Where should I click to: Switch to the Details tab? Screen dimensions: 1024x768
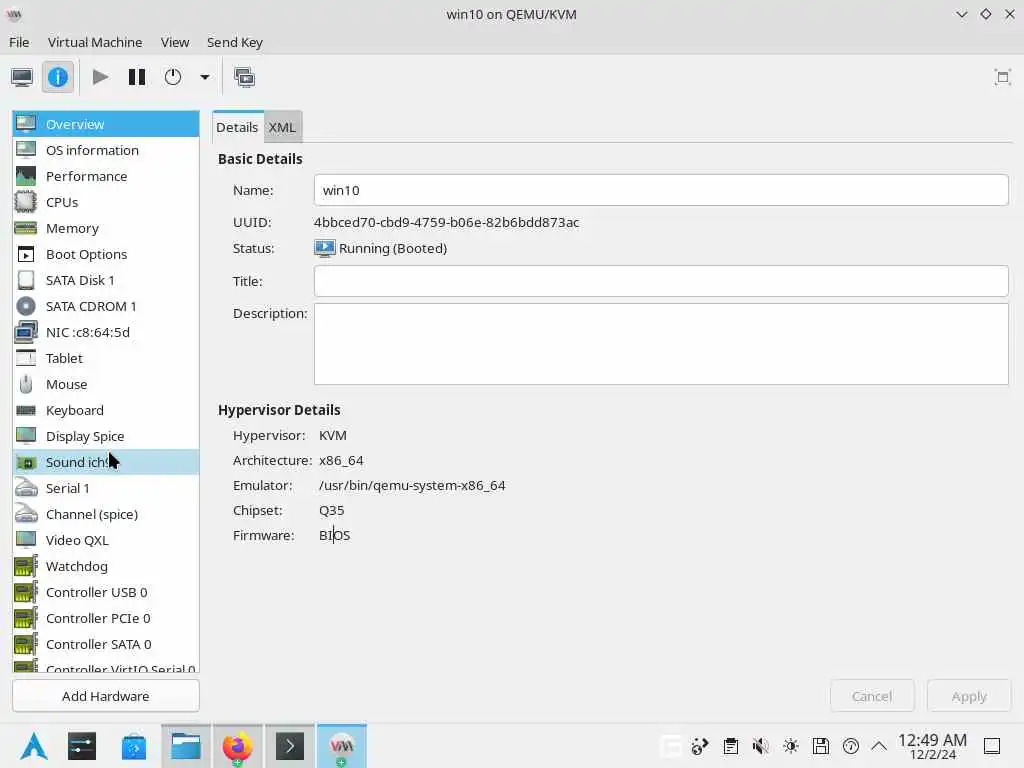(237, 127)
